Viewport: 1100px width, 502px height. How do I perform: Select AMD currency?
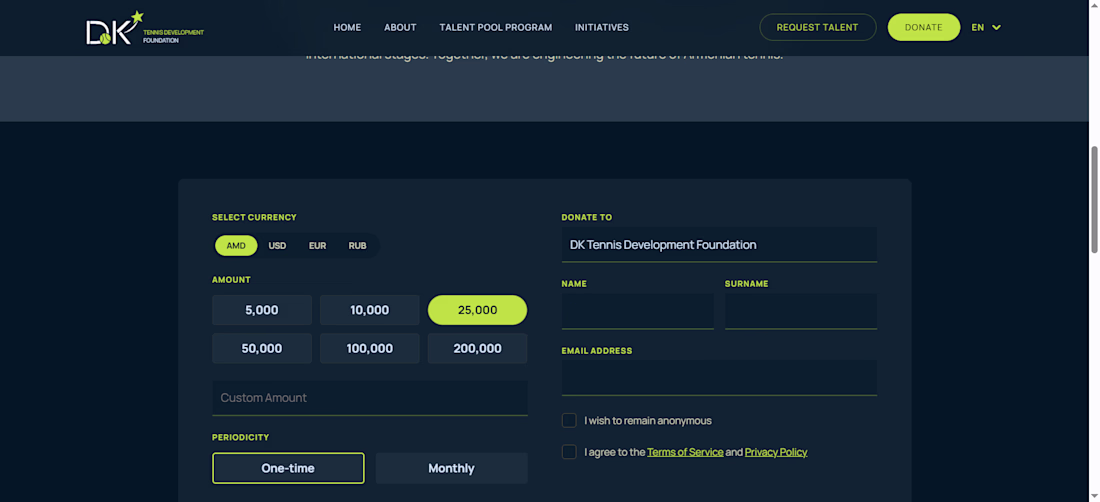coord(236,245)
